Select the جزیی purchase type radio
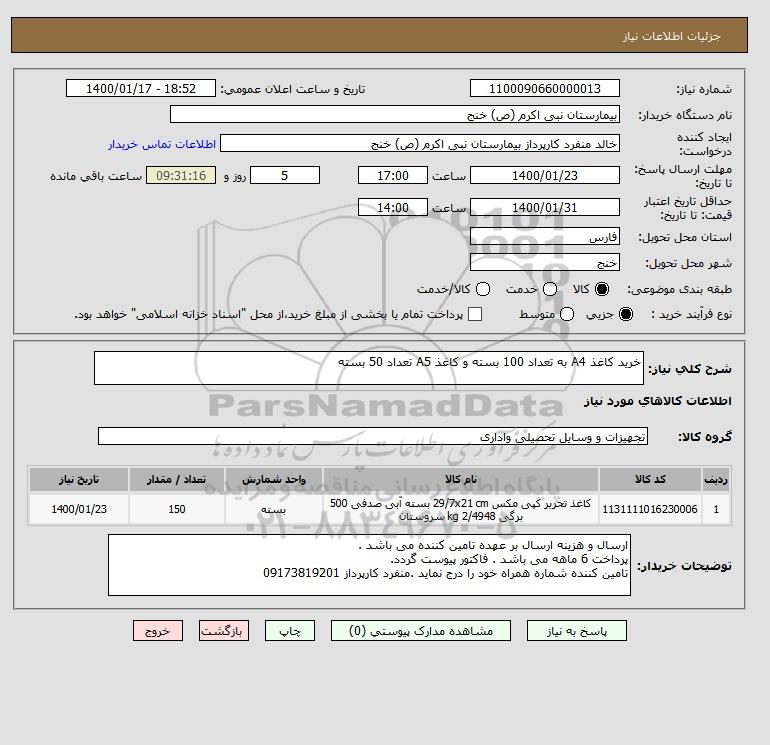This screenshot has height=745, width=770. (626, 314)
